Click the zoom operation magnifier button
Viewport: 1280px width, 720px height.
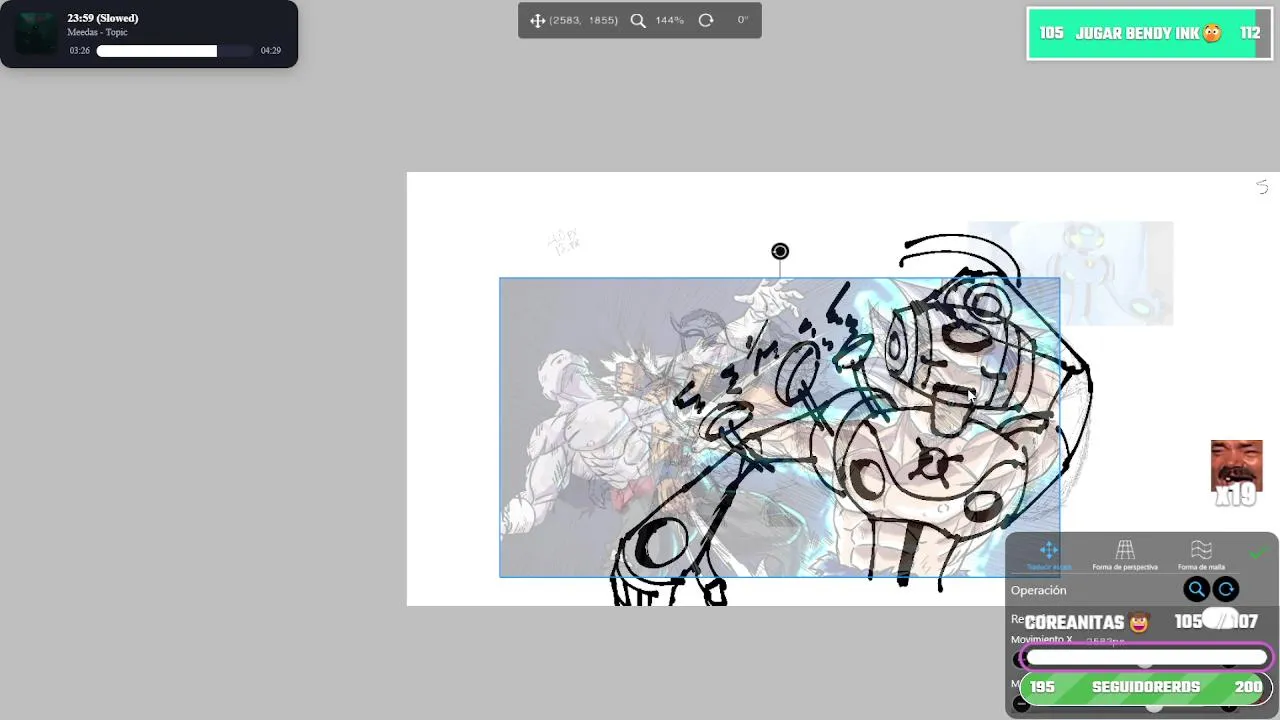(x=1196, y=590)
